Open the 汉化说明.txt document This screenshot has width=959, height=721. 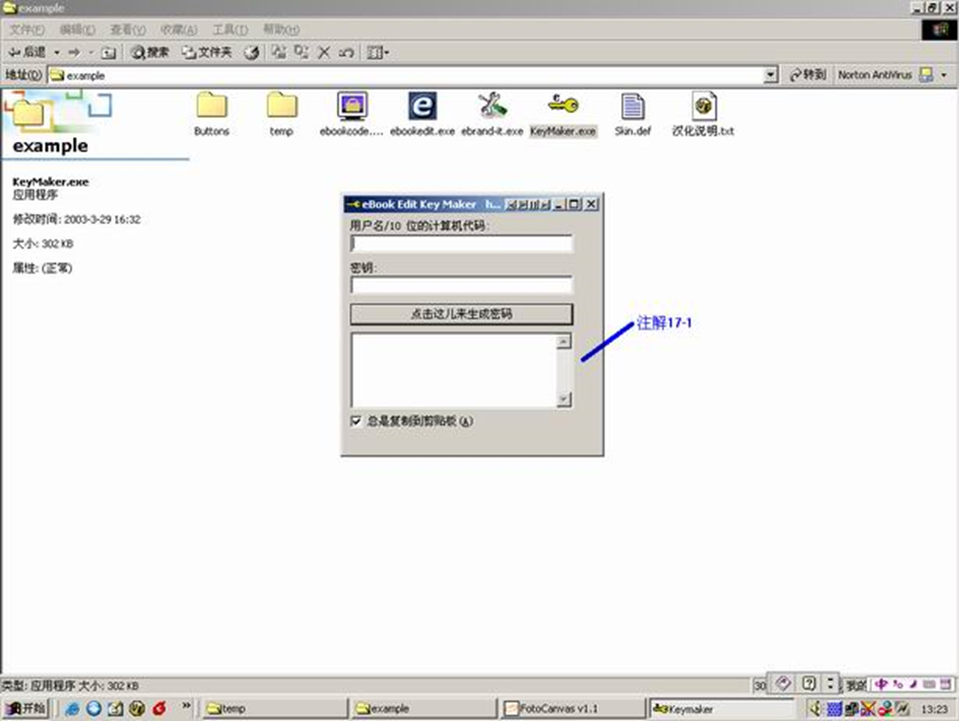(x=703, y=105)
